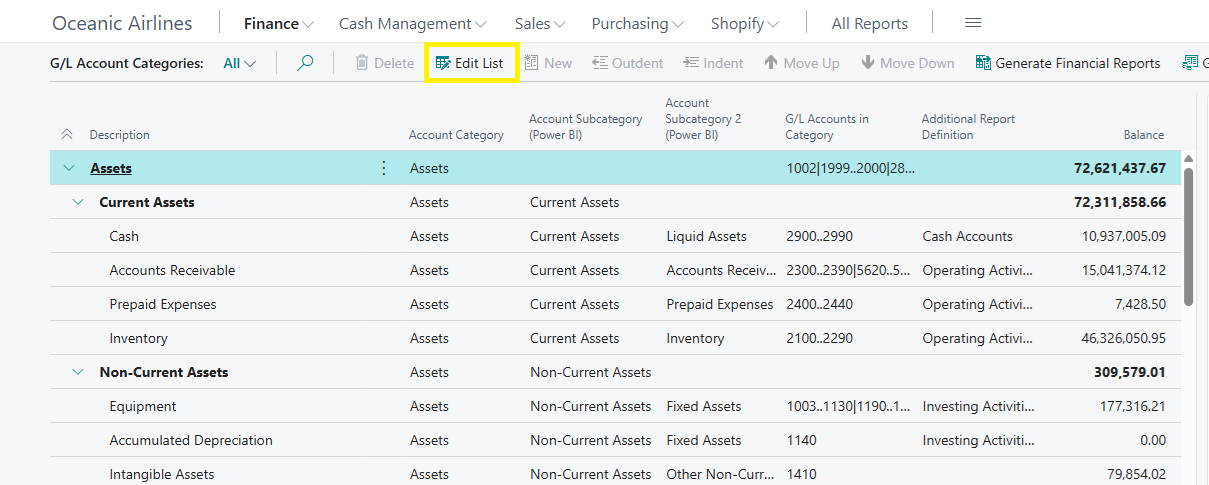Open the Finance menu
Viewport: 1209px width, 485px height.
tap(278, 23)
